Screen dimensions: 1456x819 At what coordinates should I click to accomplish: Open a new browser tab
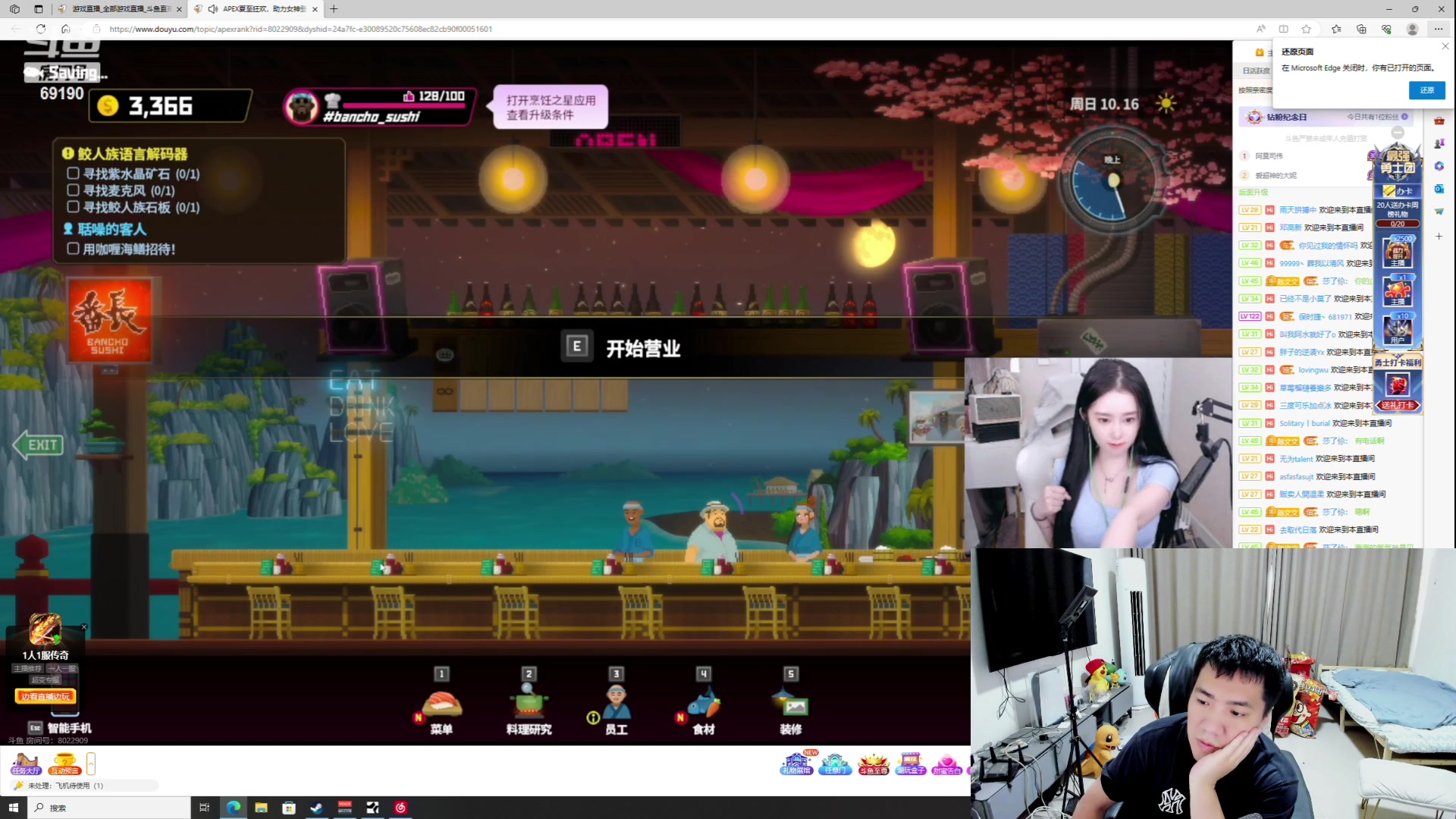click(x=334, y=9)
